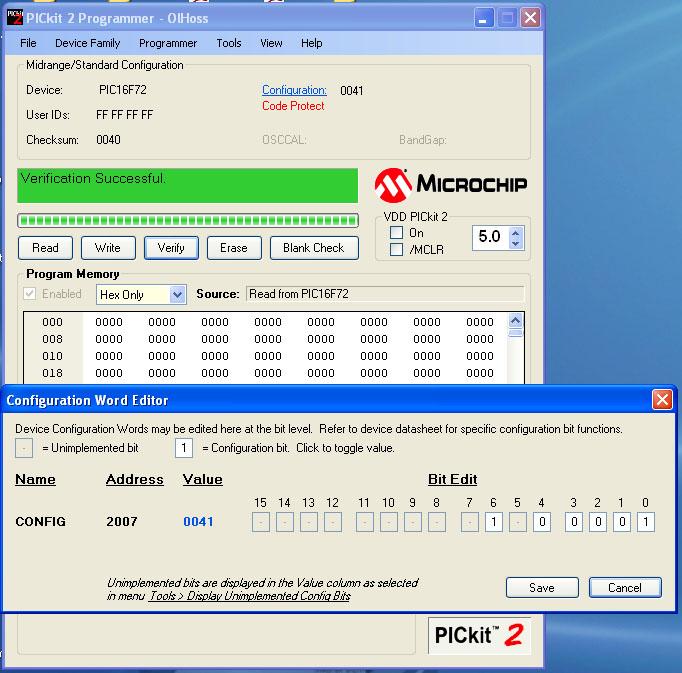The width and height of the screenshot is (682, 673).
Task: Decrease VDD voltage with down arrow
Action: click(x=516, y=243)
